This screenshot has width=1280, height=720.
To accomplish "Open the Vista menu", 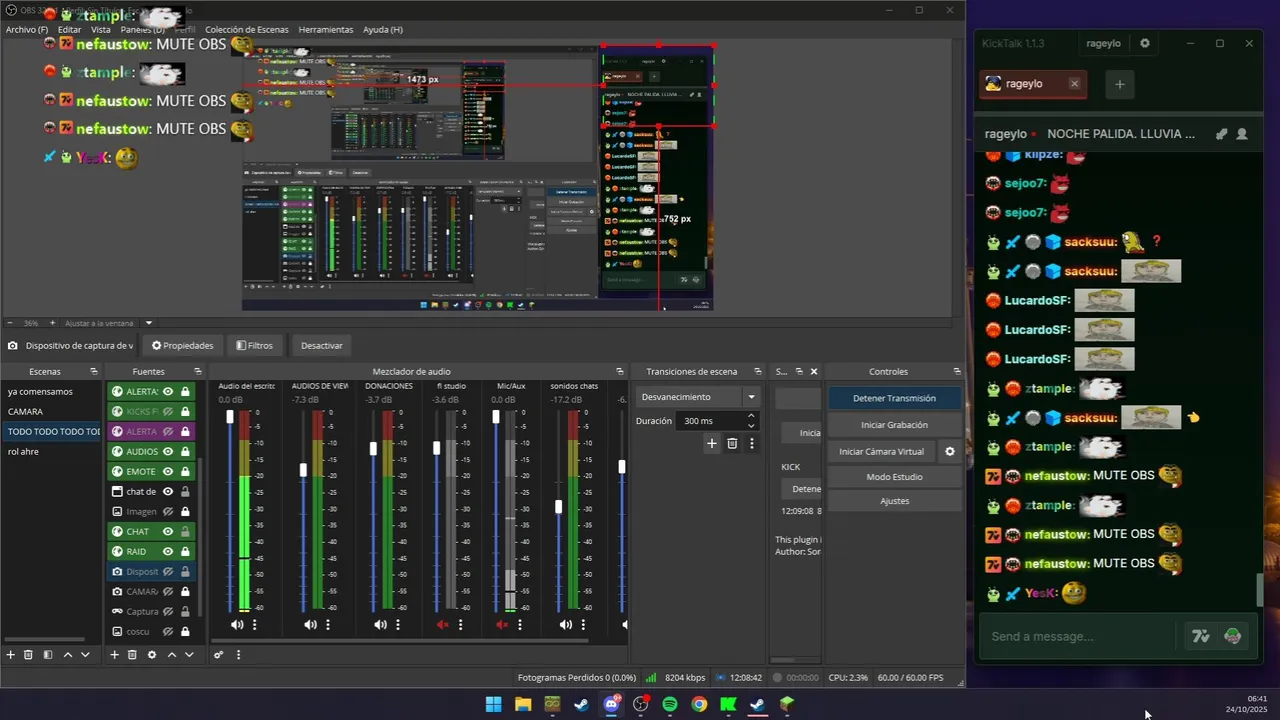I will (x=101, y=30).
